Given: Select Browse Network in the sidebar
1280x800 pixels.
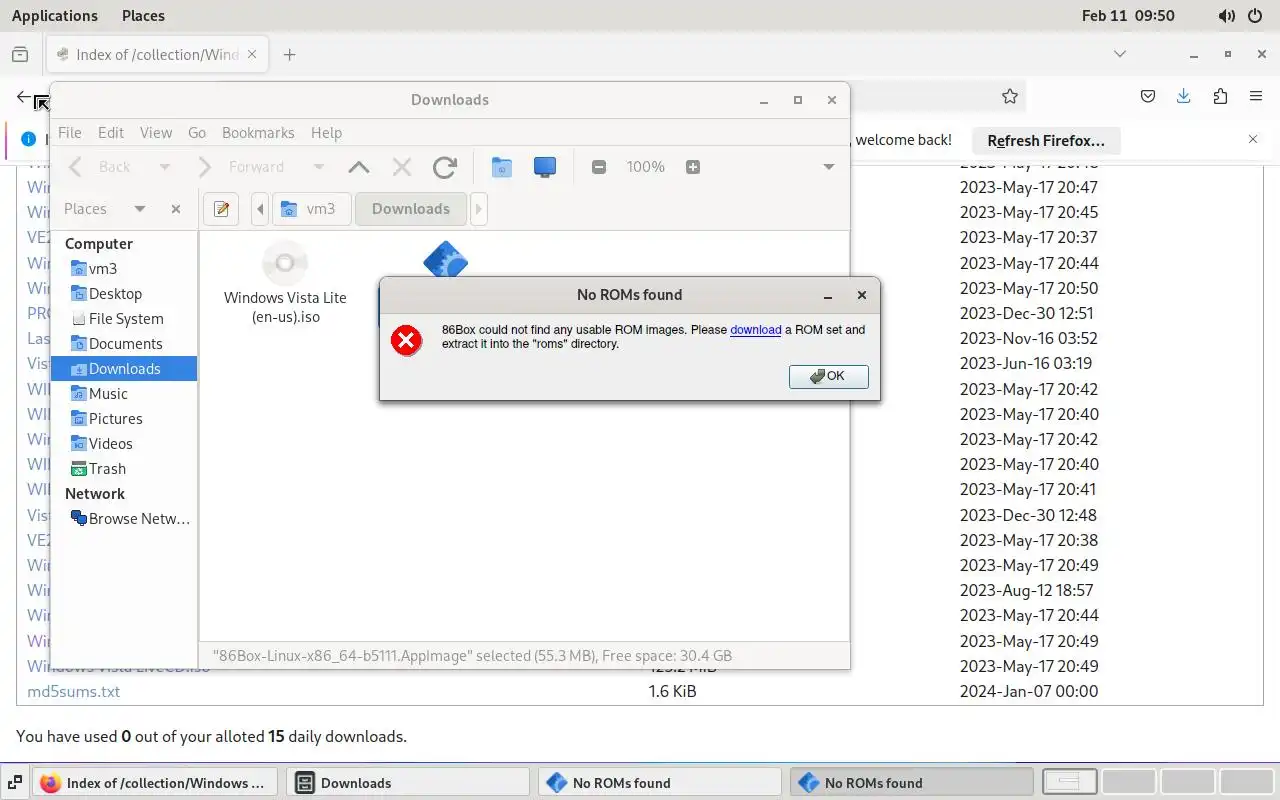Looking at the screenshot, I should pos(124,518).
